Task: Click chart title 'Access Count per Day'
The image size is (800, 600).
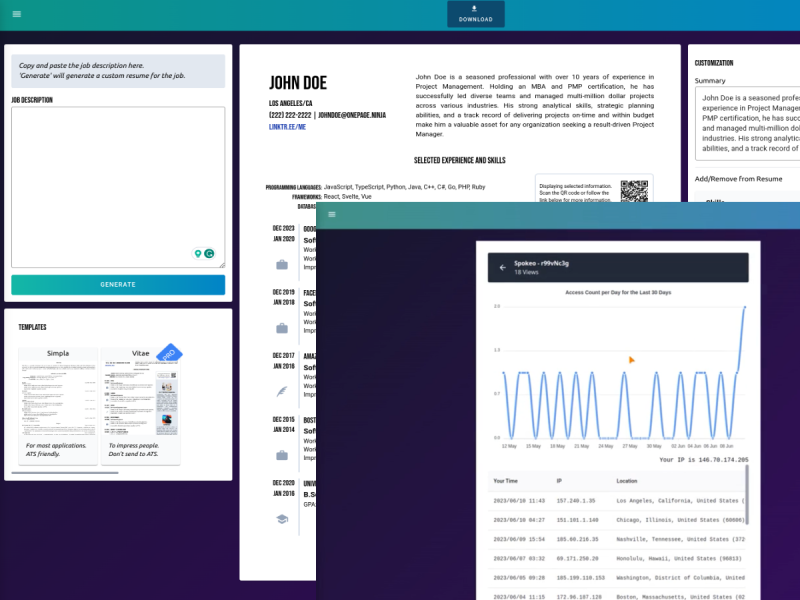Action: (x=618, y=293)
